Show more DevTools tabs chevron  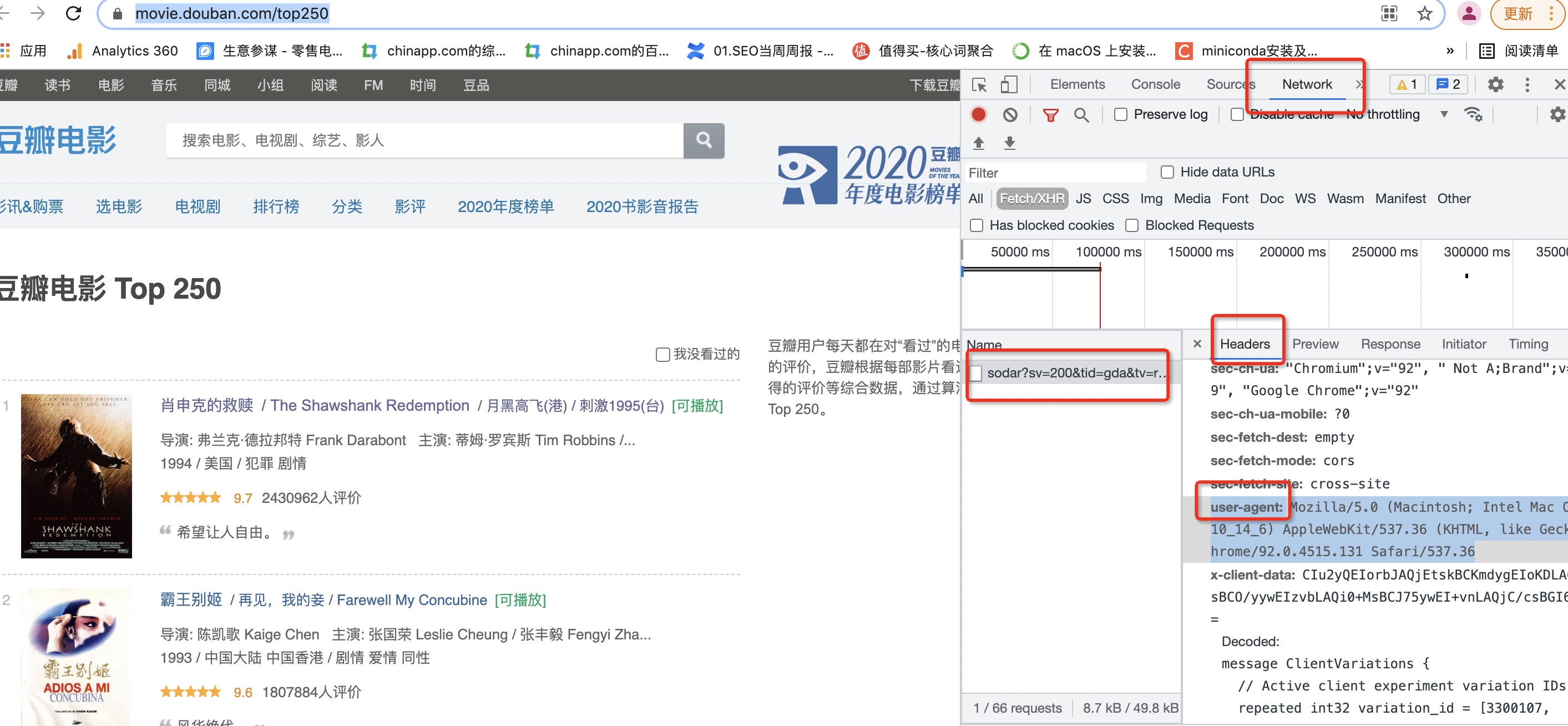1359,85
